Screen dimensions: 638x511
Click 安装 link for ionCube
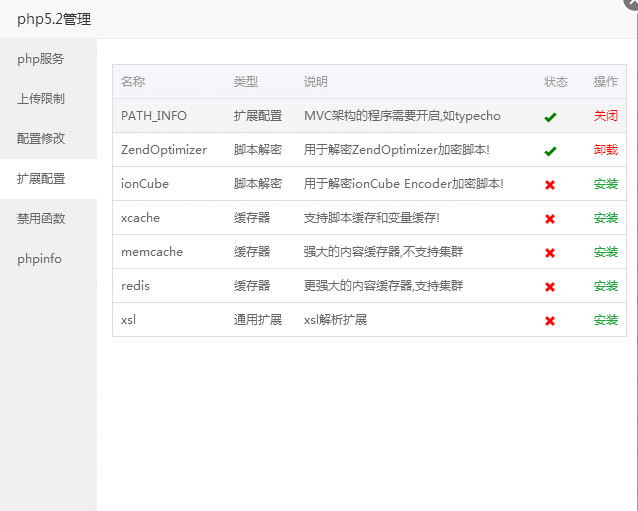point(605,184)
